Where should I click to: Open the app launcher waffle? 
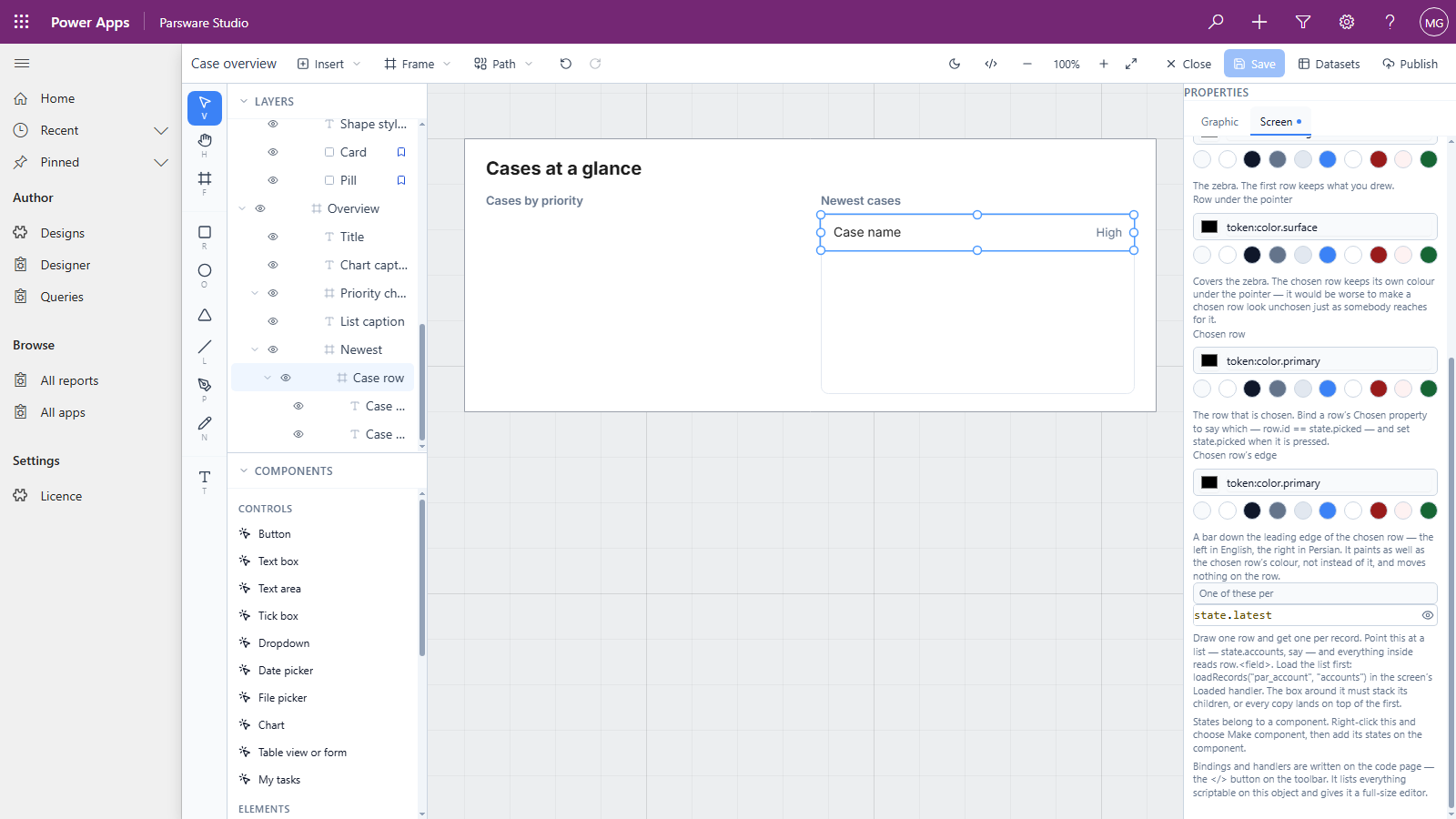[x=22, y=22]
